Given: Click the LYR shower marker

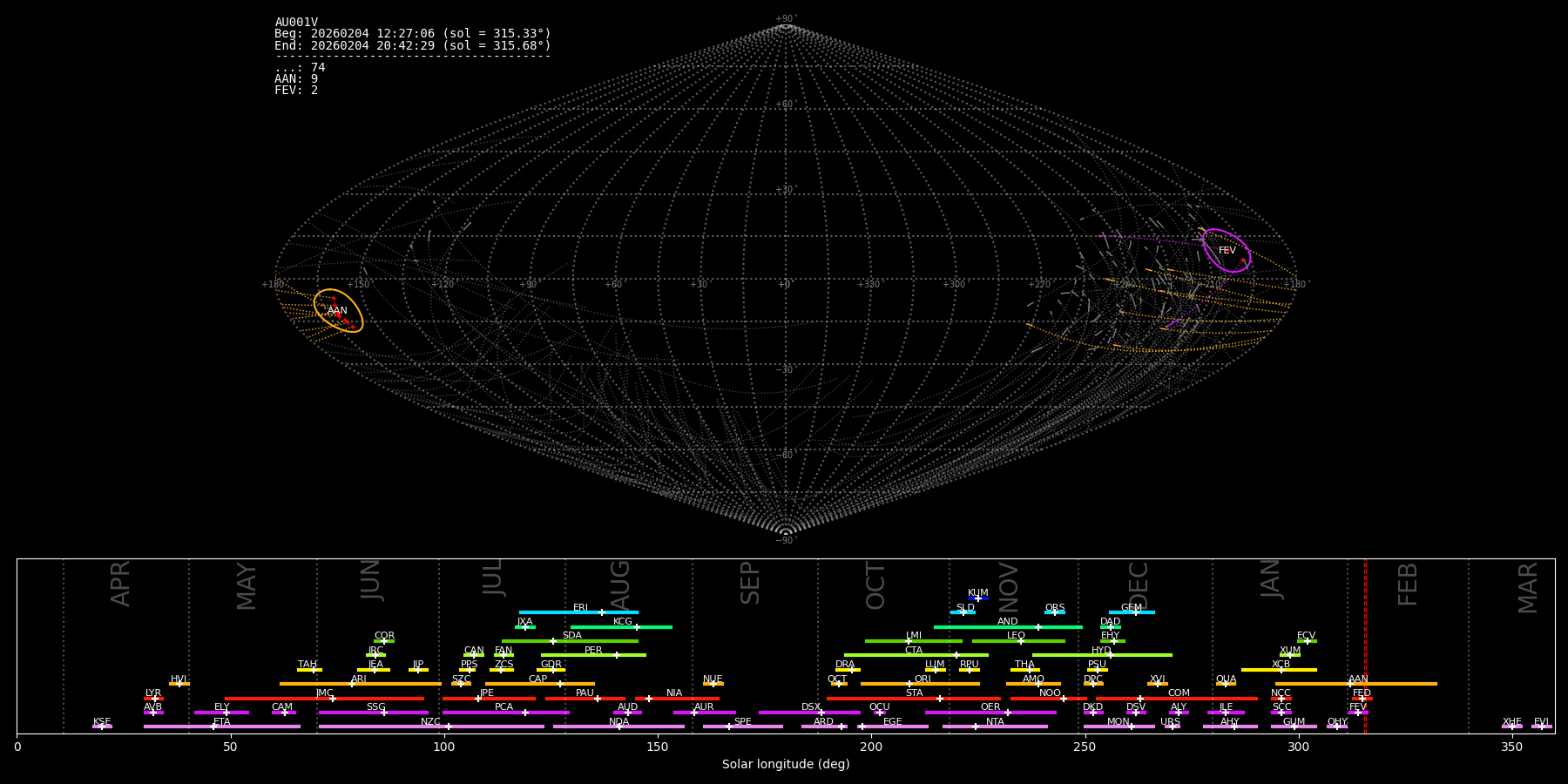Looking at the screenshot, I should [x=155, y=699].
